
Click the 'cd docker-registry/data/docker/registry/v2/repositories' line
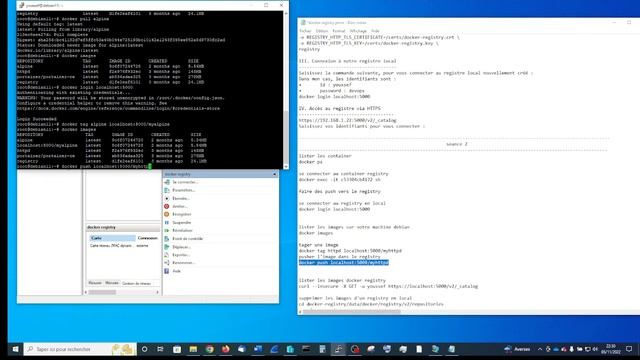point(371,304)
